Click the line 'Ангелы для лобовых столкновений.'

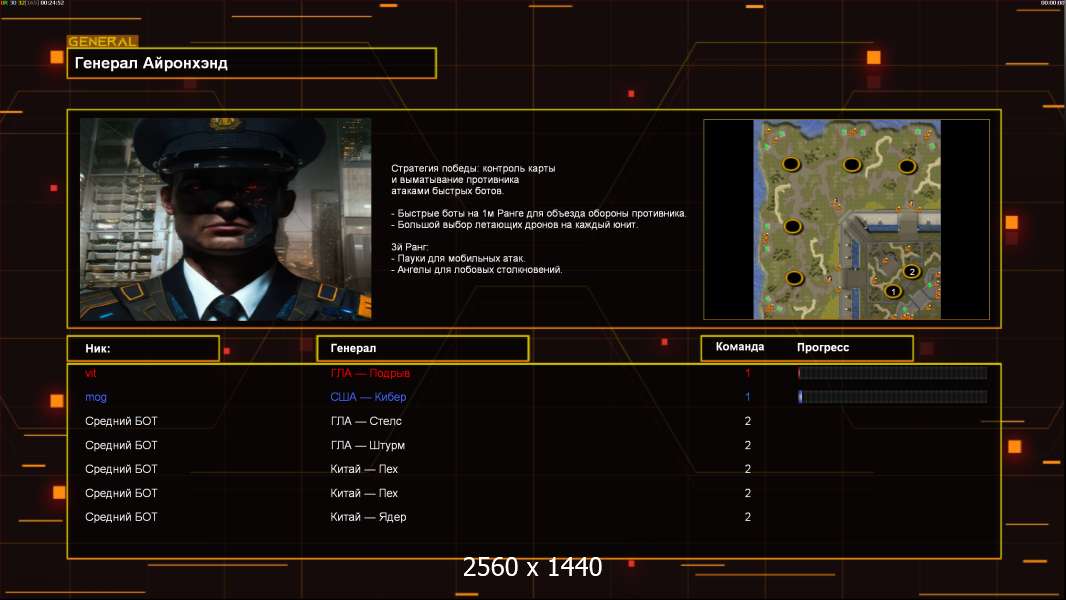tap(477, 270)
